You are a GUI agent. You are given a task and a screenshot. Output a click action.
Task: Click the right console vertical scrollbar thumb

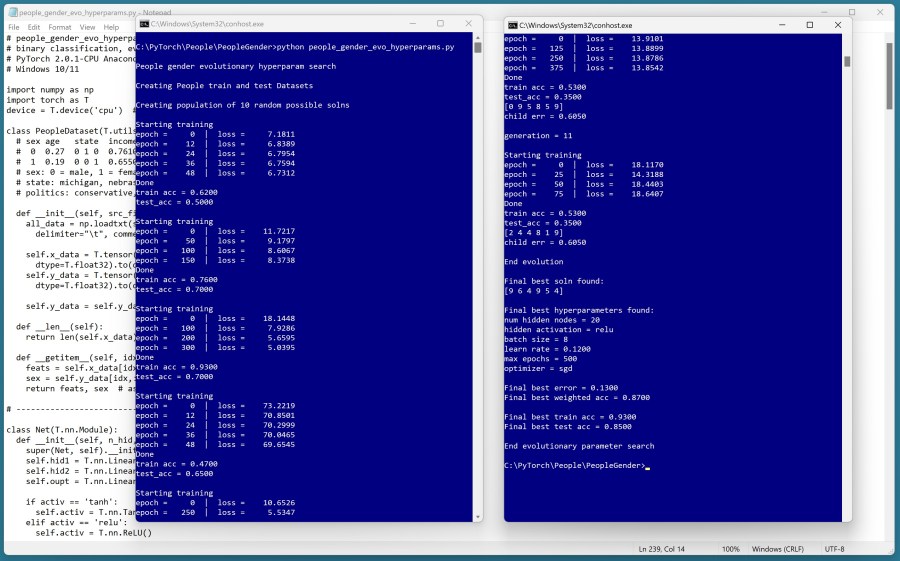pos(847,61)
